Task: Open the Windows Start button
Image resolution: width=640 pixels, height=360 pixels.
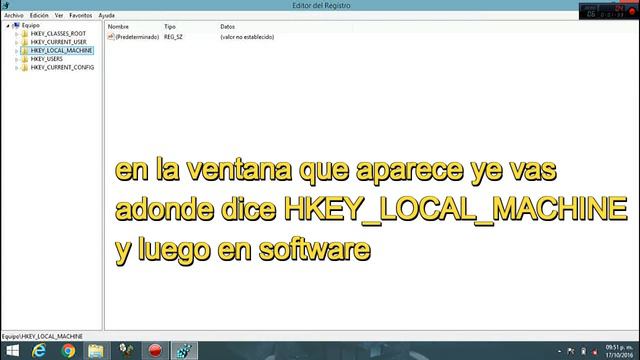Action: tap(12, 351)
